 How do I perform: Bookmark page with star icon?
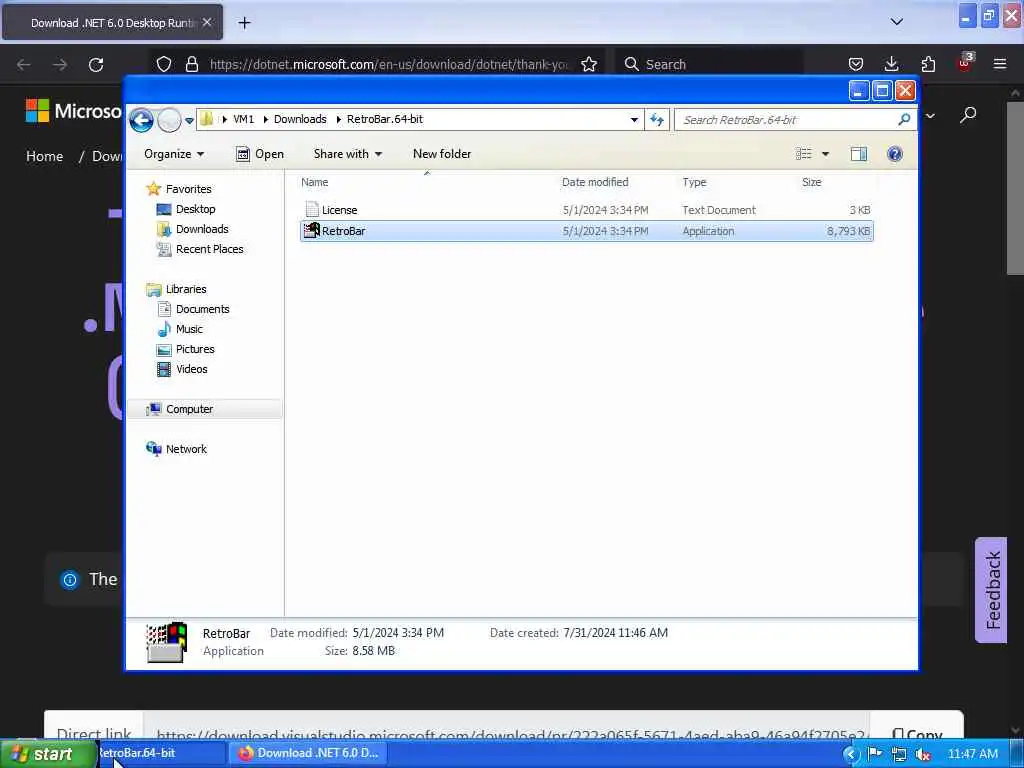[589, 64]
